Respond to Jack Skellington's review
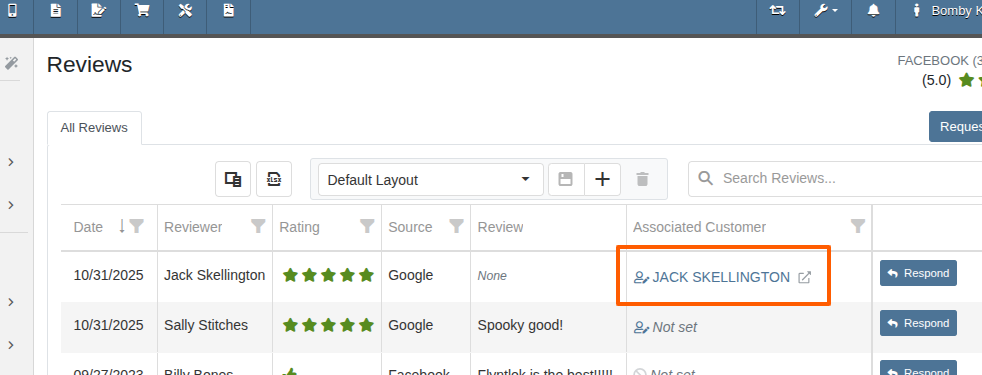This screenshot has height=375, width=982. click(918, 273)
